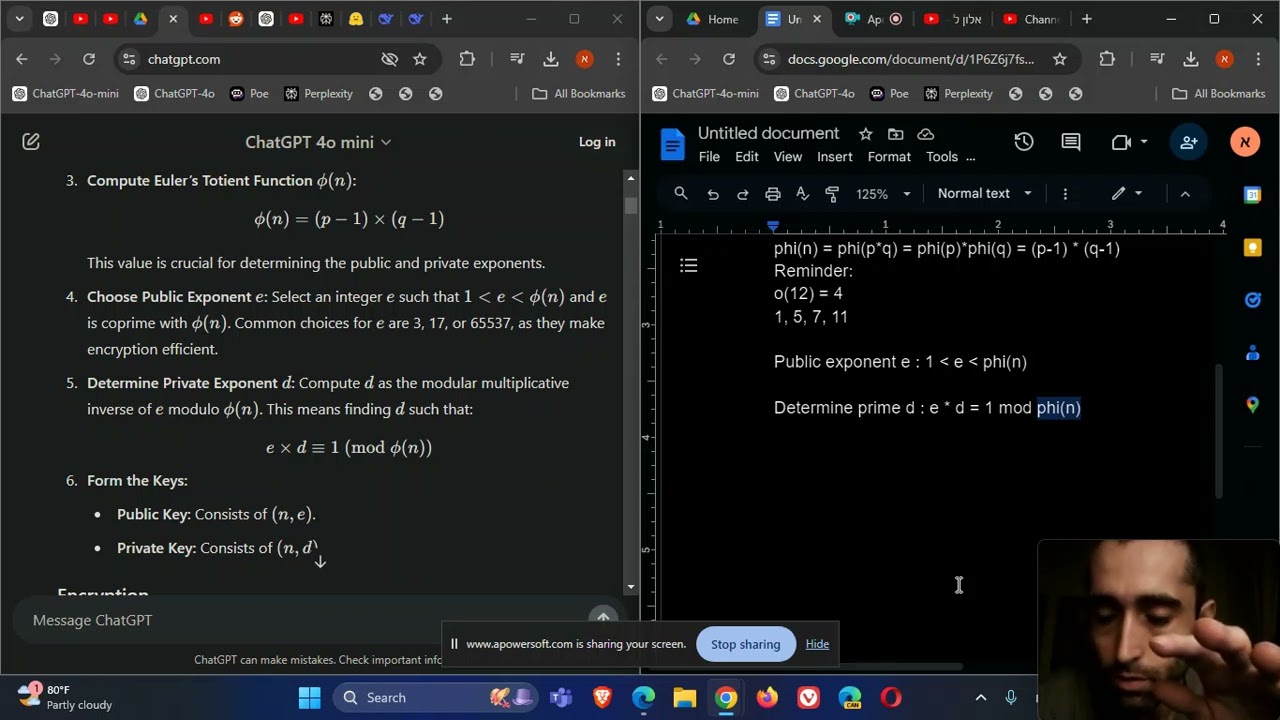The width and height of the screenshot is (1280, 720).
Task: Click the new chat icon in ChatGPT
Action: (31, 142)
